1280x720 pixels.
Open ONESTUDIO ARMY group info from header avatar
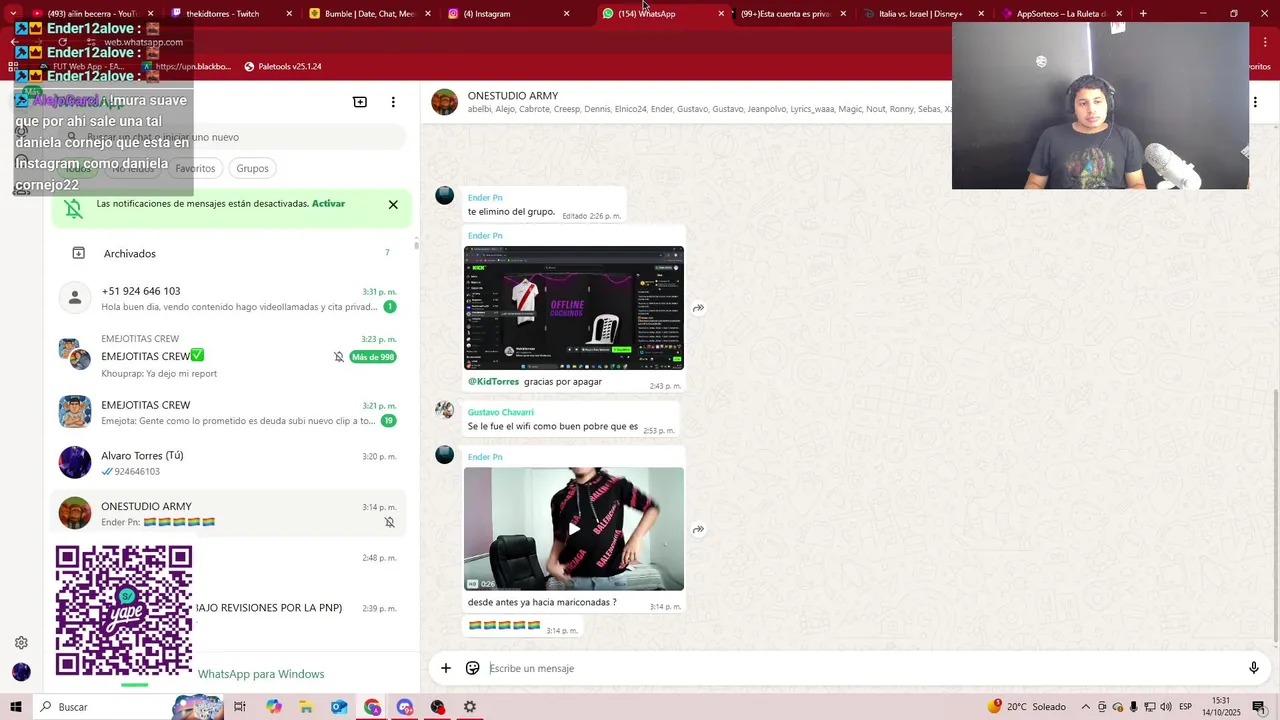[x=444, y=102]
